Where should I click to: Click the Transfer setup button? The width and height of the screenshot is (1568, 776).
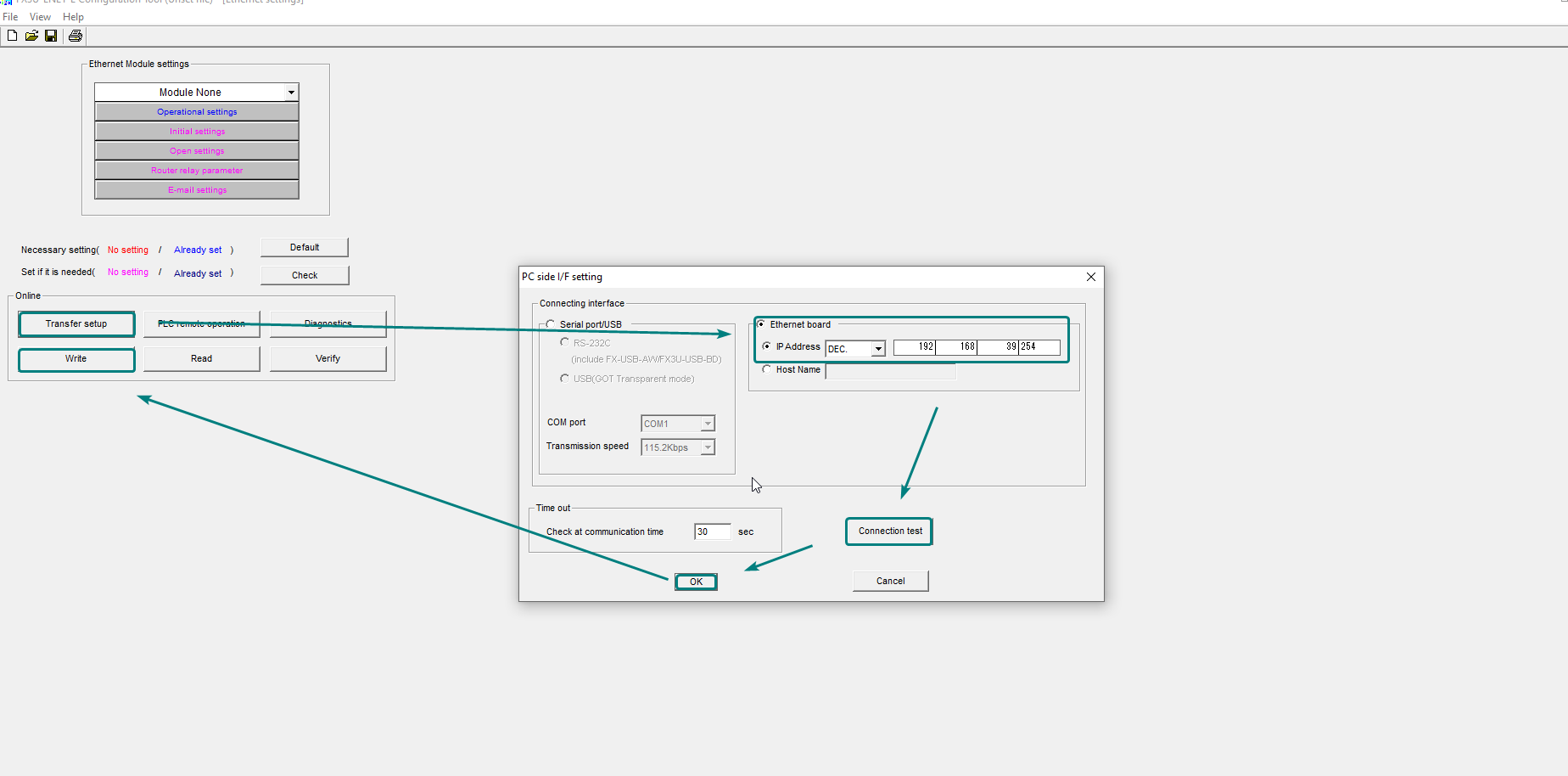coord(76,323)
